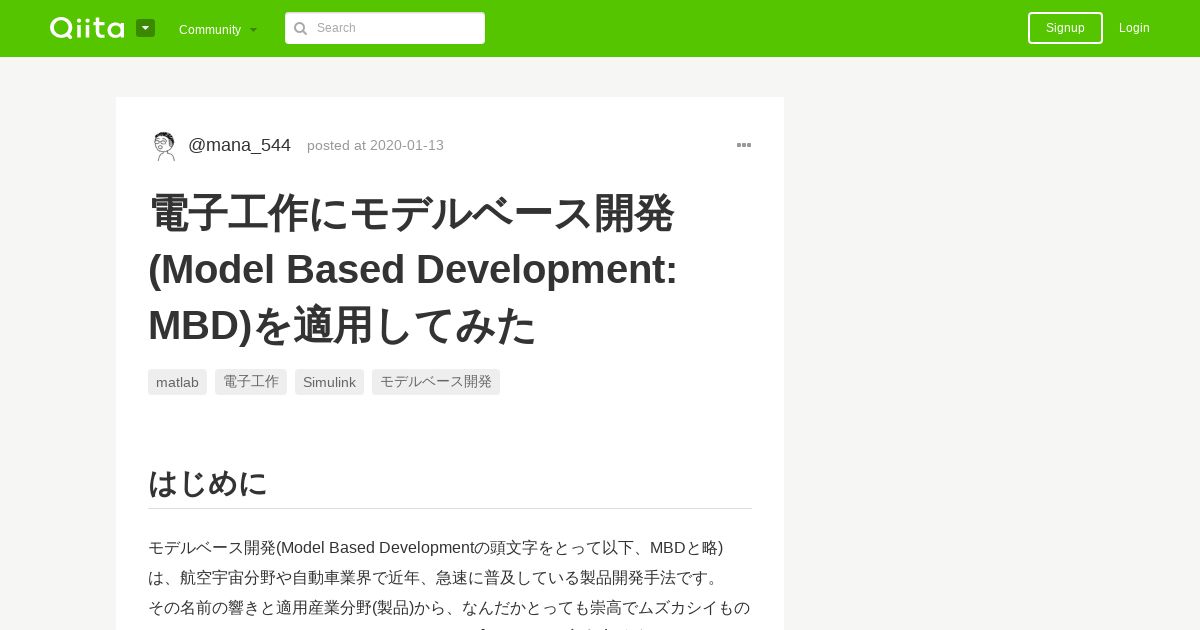
Task: Click the posted at 2020-01-13 text
Action: coord(375,145)
